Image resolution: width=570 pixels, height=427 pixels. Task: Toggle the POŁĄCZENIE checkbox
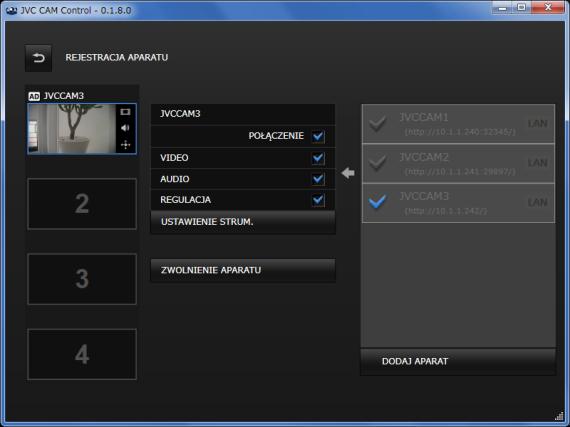coord(318,136)
